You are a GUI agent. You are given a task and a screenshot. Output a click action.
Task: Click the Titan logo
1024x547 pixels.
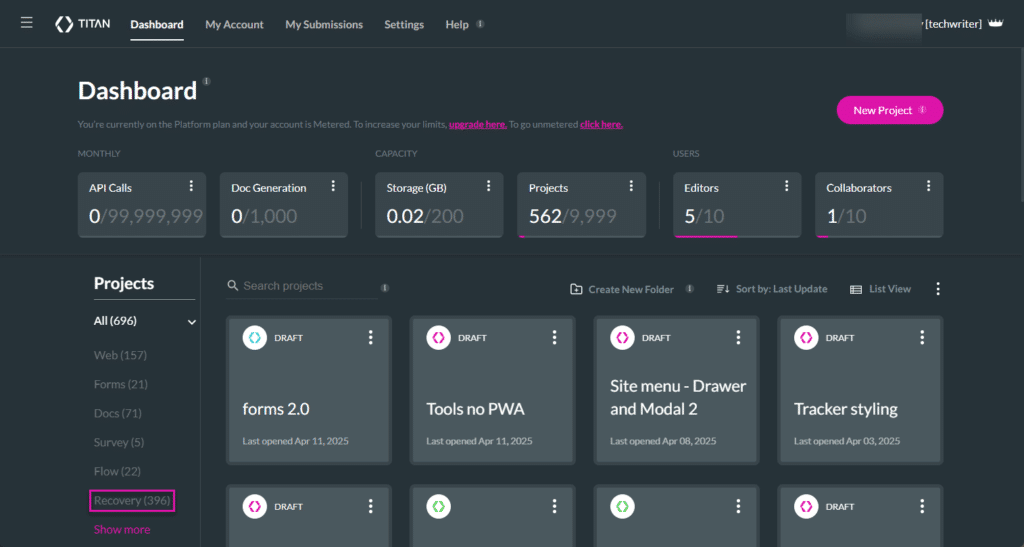pyautogui.click(x=83, y=24)
